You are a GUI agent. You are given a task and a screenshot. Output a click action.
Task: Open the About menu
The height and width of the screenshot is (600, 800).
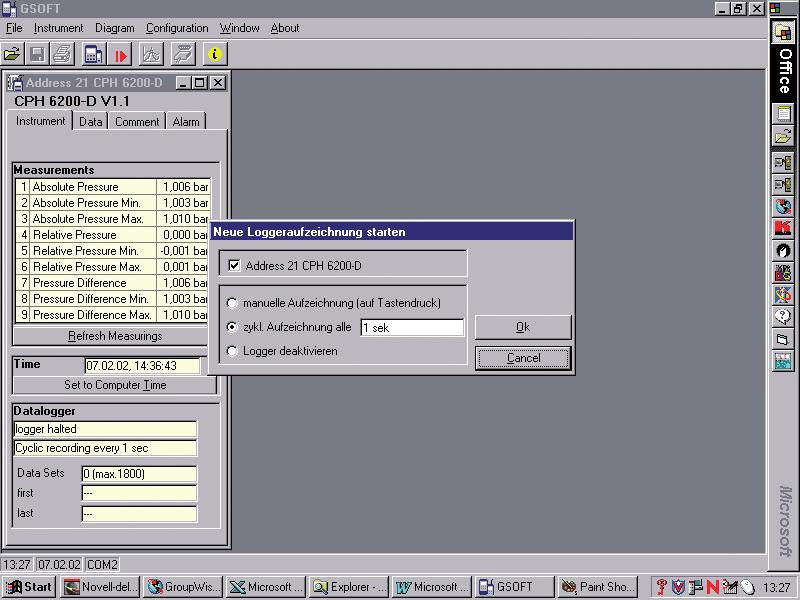(x=285, y=28)
